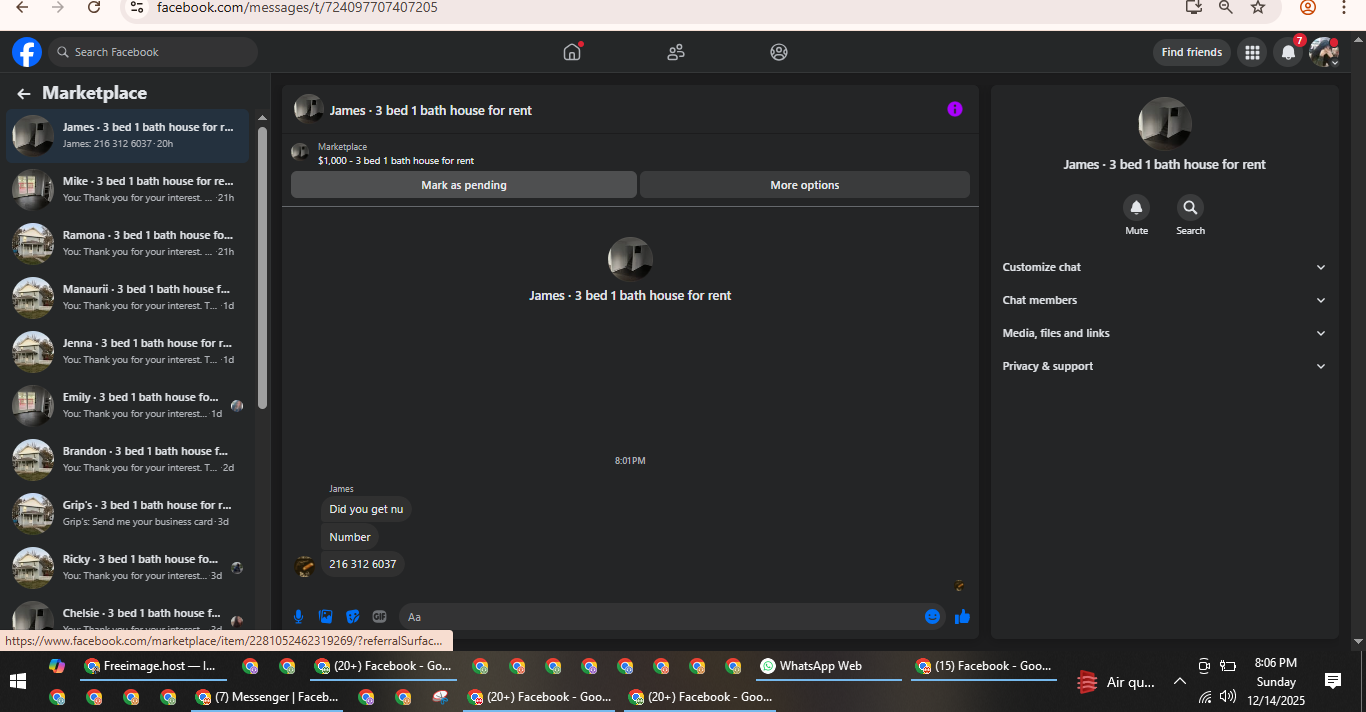1366x712 pixels.
Task: Click the Search Facebook field
Action: click(x=154, y=52)
